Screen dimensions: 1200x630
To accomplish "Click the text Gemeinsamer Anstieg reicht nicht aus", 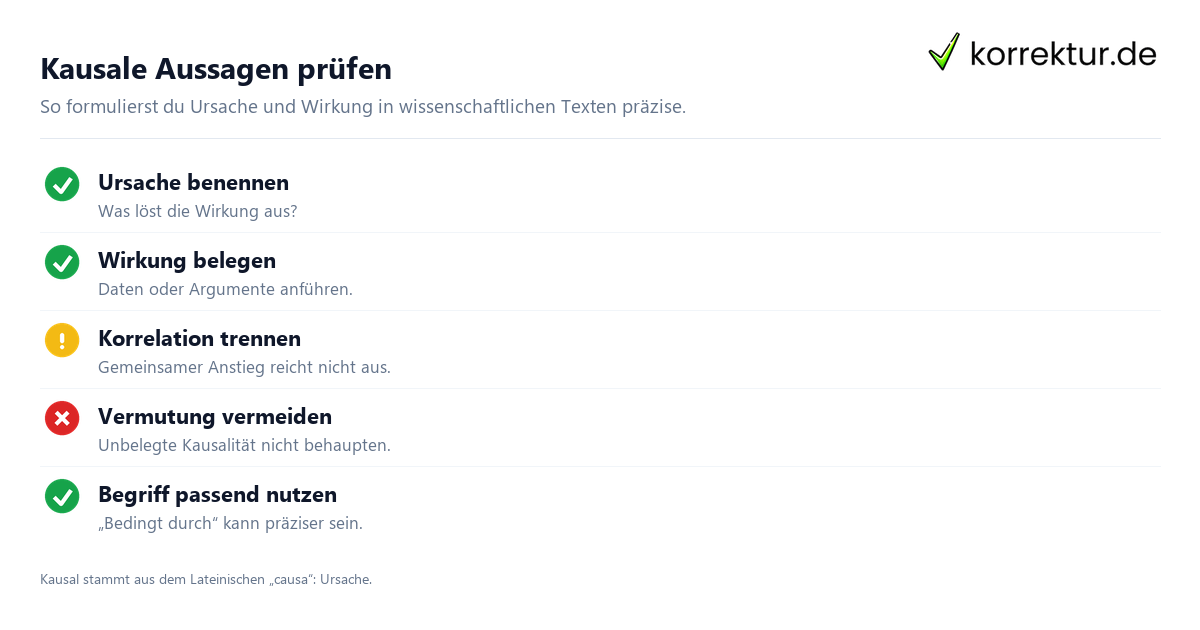I will pyautogui.click(x=244, y=368).
